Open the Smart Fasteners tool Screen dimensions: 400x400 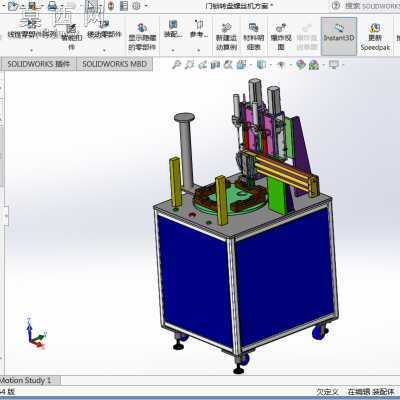(71, 37)
